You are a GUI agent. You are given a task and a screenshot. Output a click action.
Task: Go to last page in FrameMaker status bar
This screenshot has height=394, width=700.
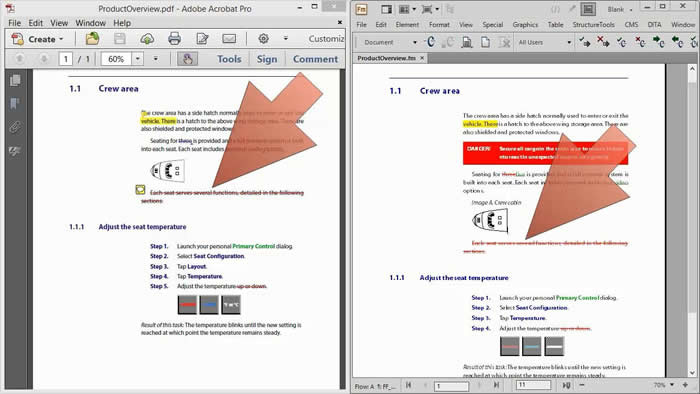(497, 385)
